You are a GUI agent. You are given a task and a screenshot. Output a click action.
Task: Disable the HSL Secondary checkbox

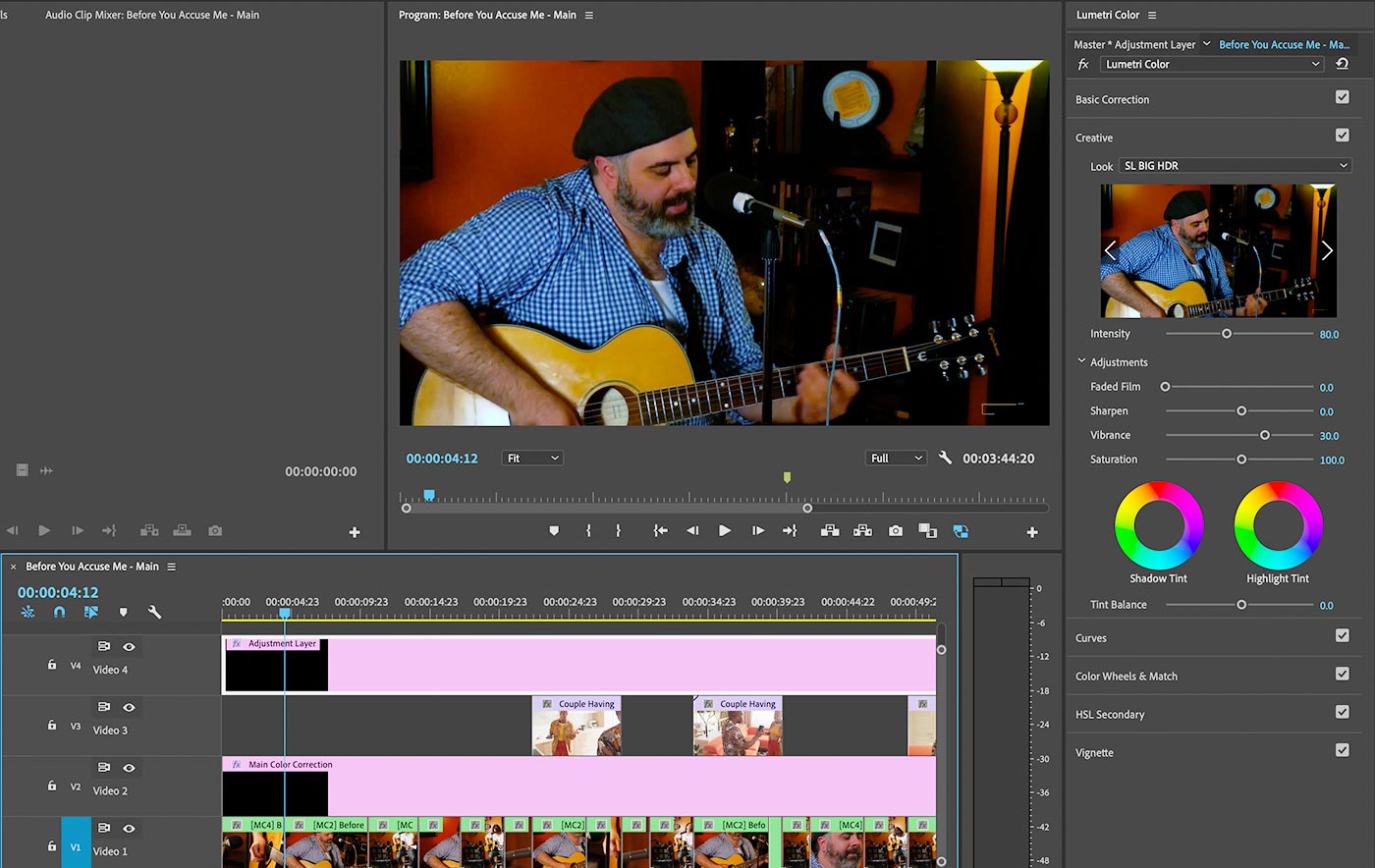pyautogui.click(x=1342, y=711)
